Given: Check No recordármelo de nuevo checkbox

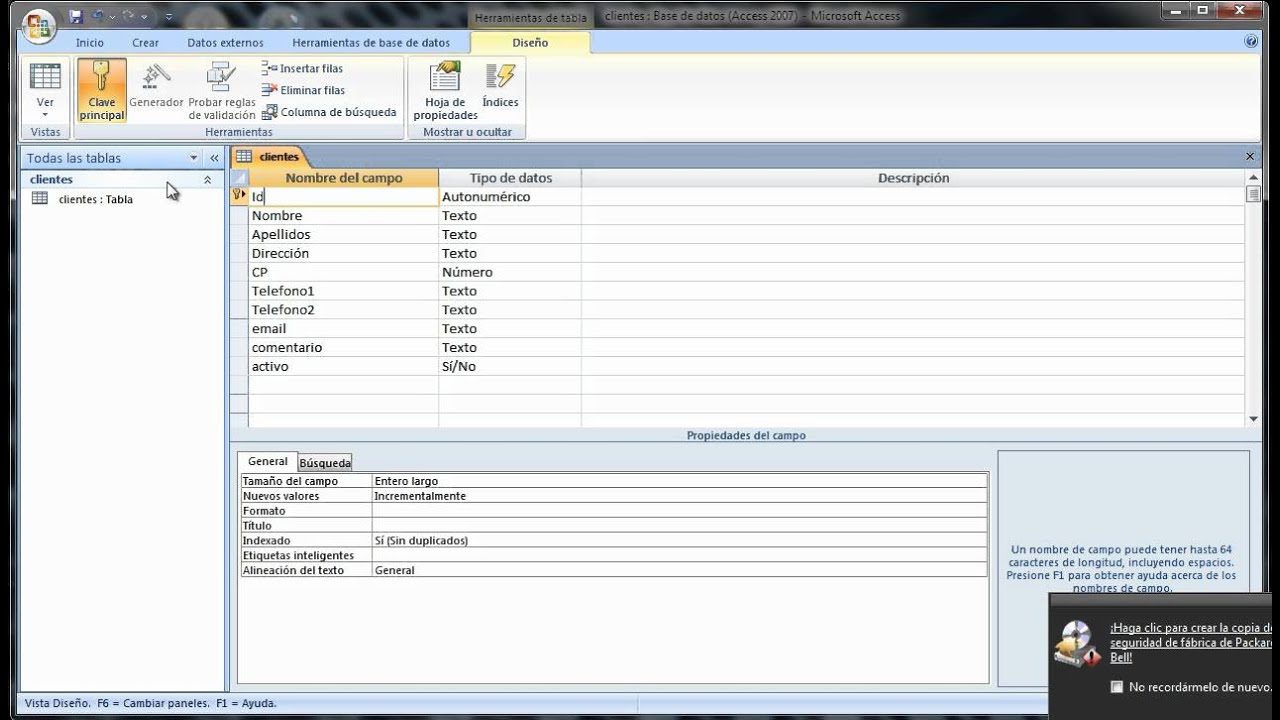Looking at the screenshot, I should point(1117,687).
